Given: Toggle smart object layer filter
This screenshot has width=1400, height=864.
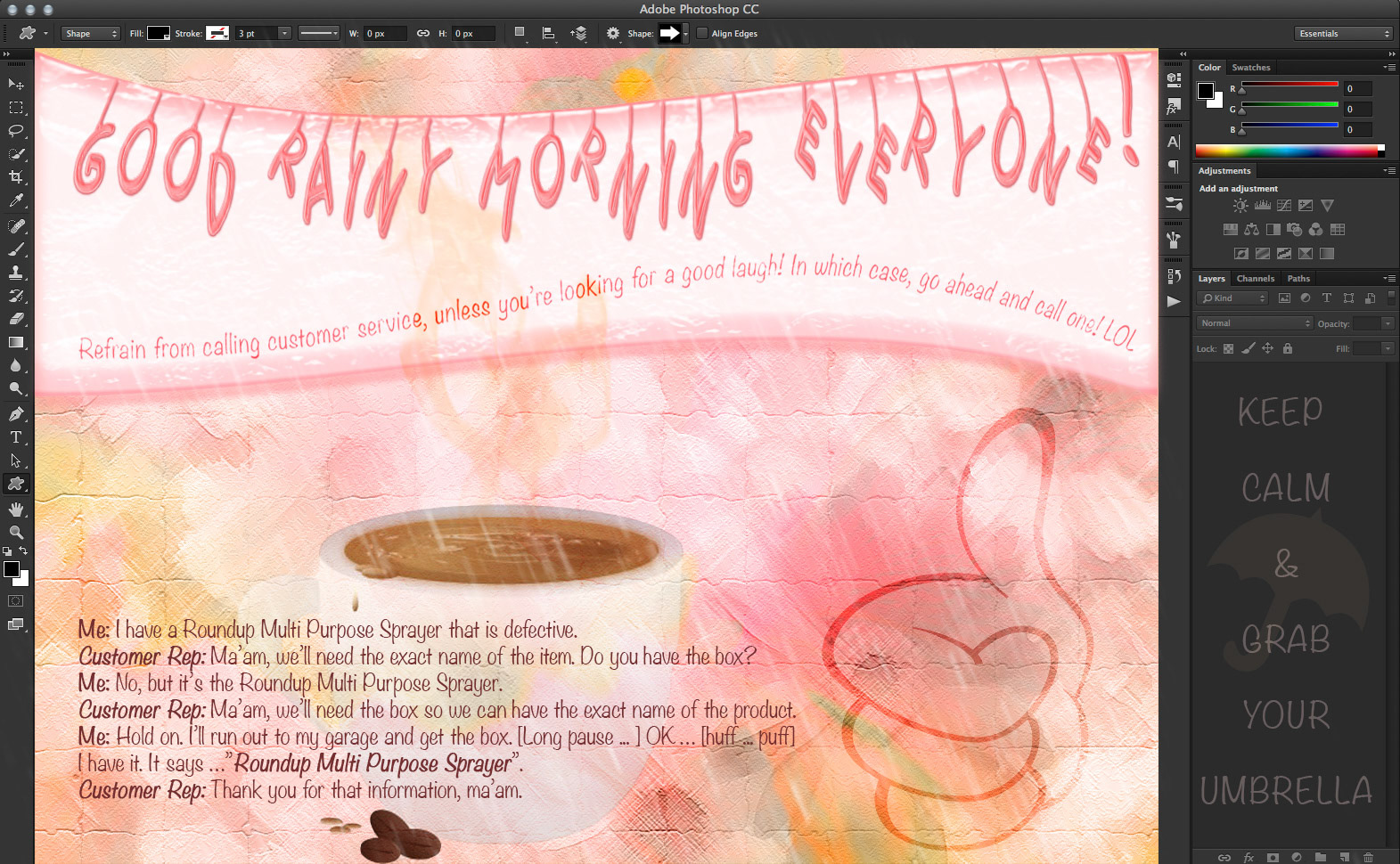Looking at the screenshot, I should (1370, 298).
